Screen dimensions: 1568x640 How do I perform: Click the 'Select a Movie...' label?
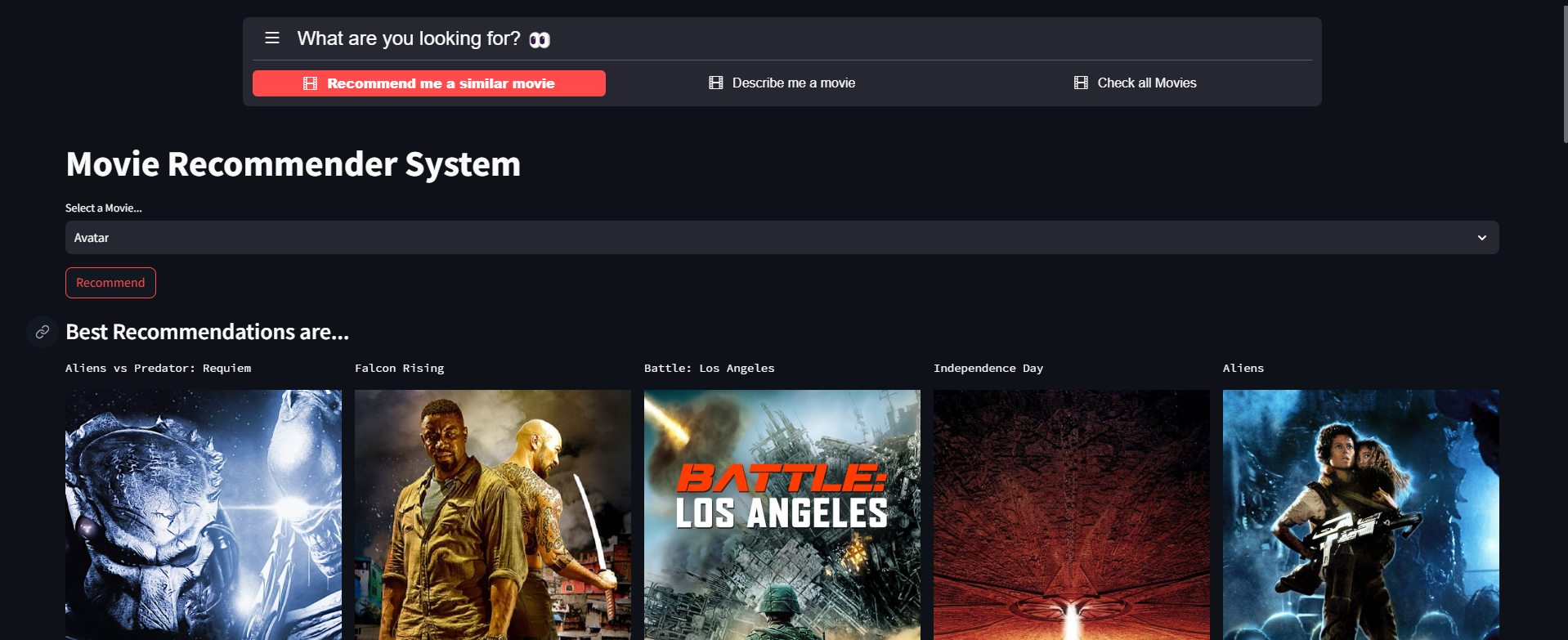coord(104,208)
